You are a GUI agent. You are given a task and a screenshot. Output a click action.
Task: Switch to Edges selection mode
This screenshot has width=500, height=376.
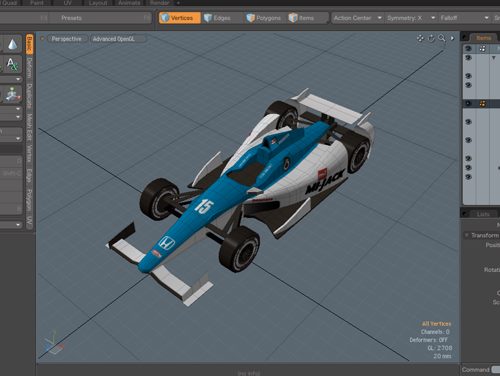pyautogui.click(x=217, y=18)
